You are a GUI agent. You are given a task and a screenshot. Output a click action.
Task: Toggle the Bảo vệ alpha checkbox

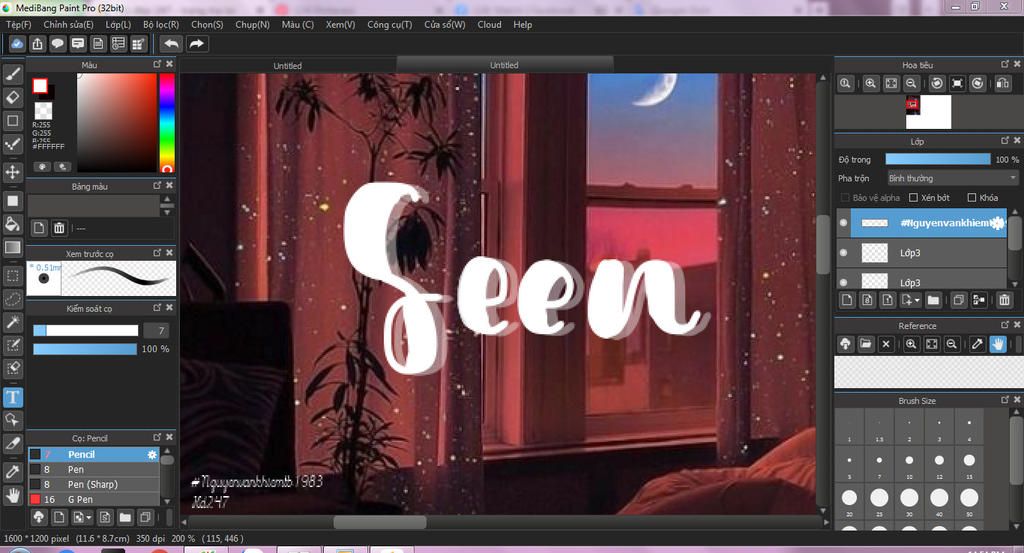click(845, 197)
